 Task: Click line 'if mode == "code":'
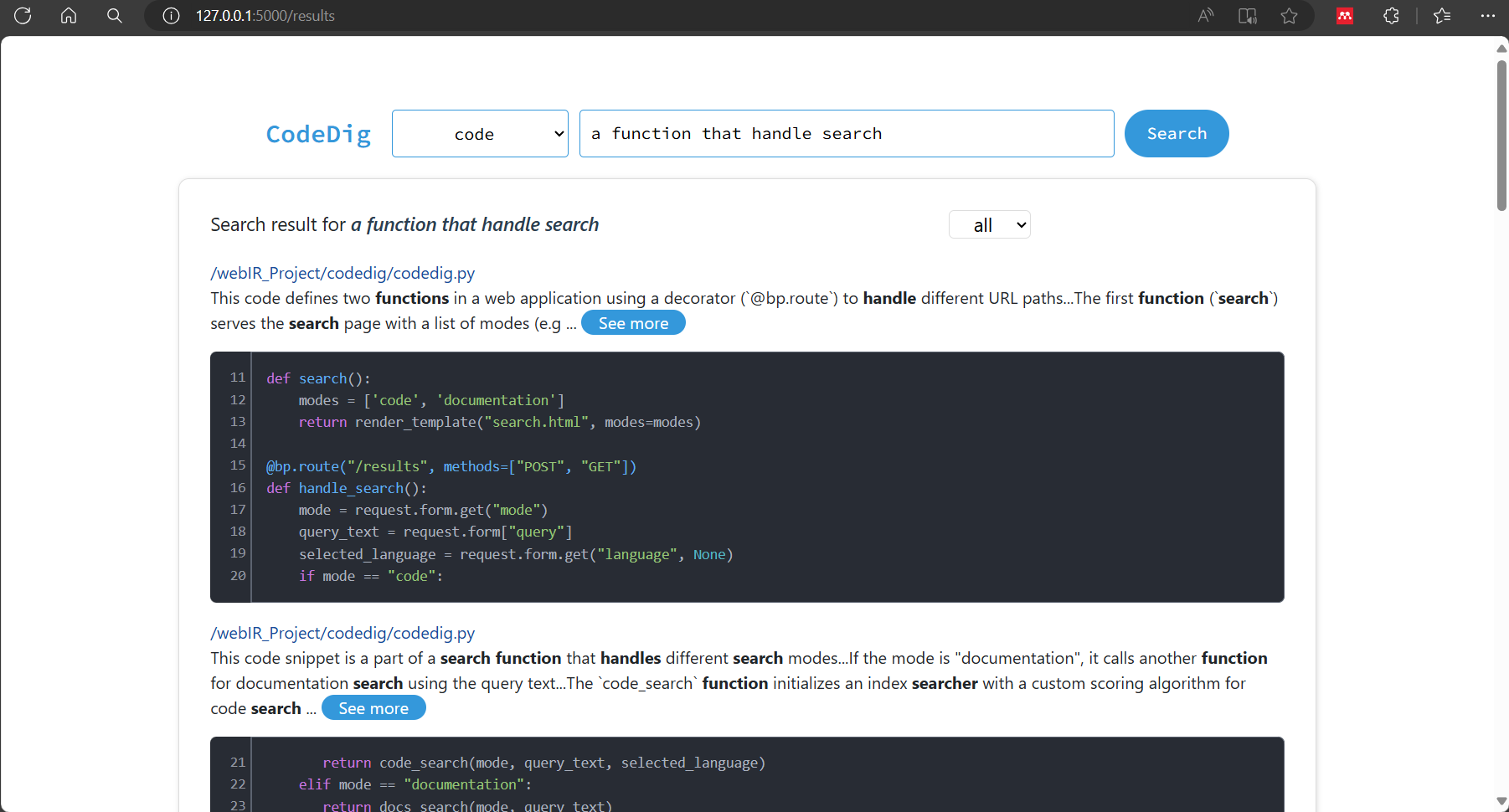pos(371,576)
